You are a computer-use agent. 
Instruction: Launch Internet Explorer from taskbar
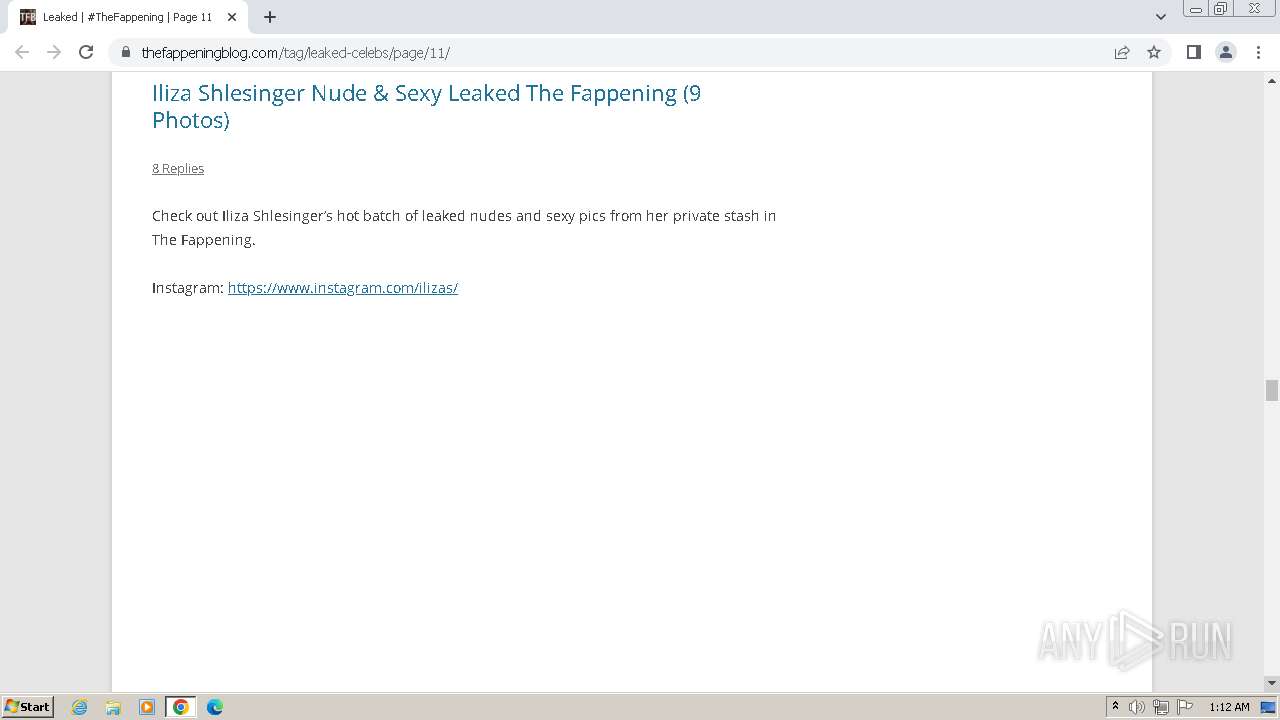click(x=80, y=707)
